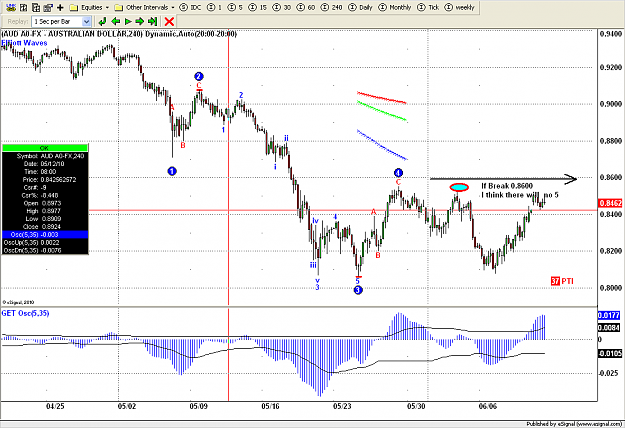Viewport: 625px width, 428px height.
Task: Select the IDC symbol shortcut
Action: [191, 7]
